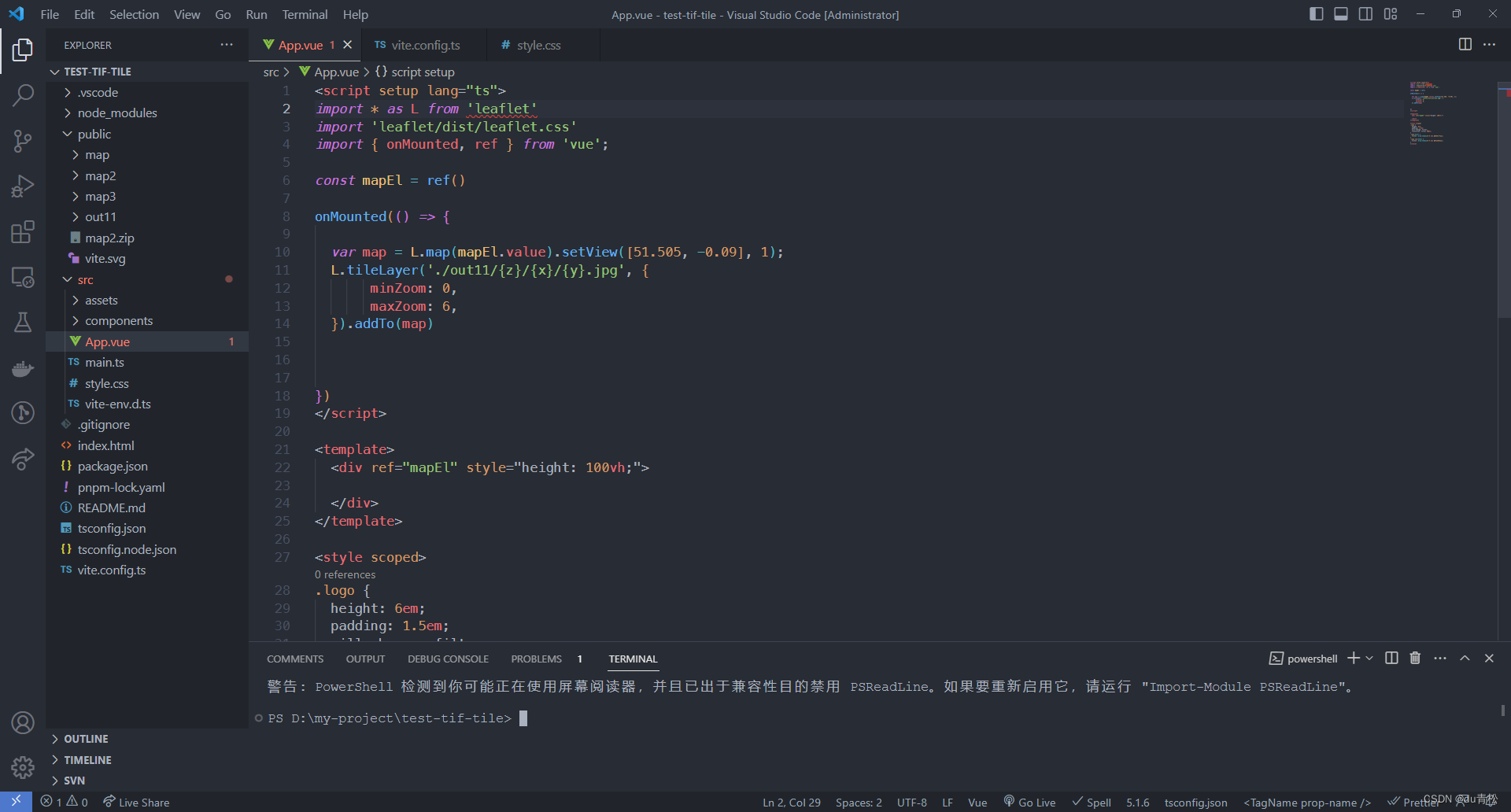This screenshot has height=812, width=1511.
Task: Click Ln 2, Col 29 cursor position
Action: (792, 802)
